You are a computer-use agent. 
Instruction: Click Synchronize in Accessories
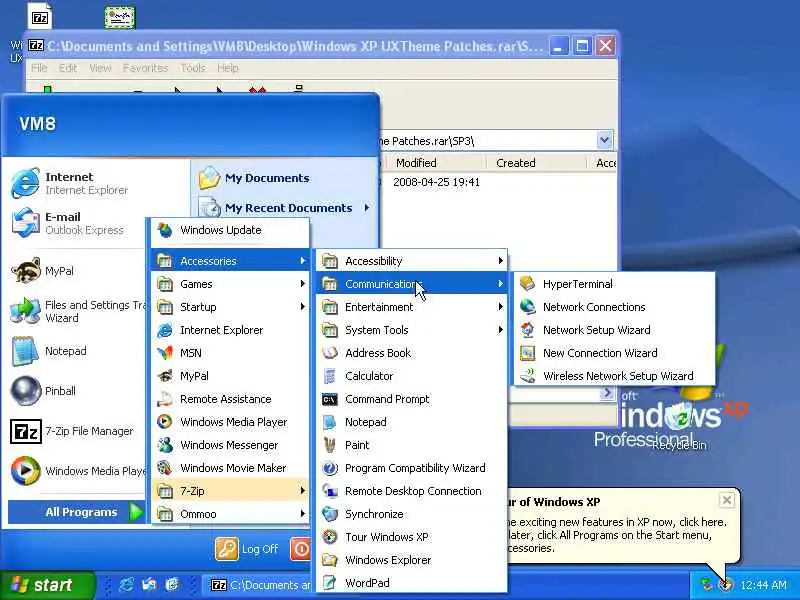pos(412,514)
